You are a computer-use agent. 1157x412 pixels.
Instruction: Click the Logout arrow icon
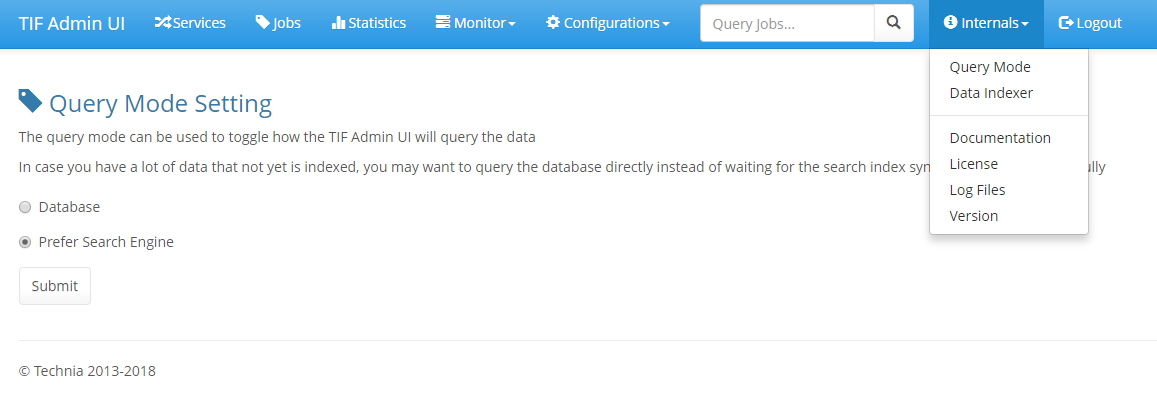coord(1066,23)
